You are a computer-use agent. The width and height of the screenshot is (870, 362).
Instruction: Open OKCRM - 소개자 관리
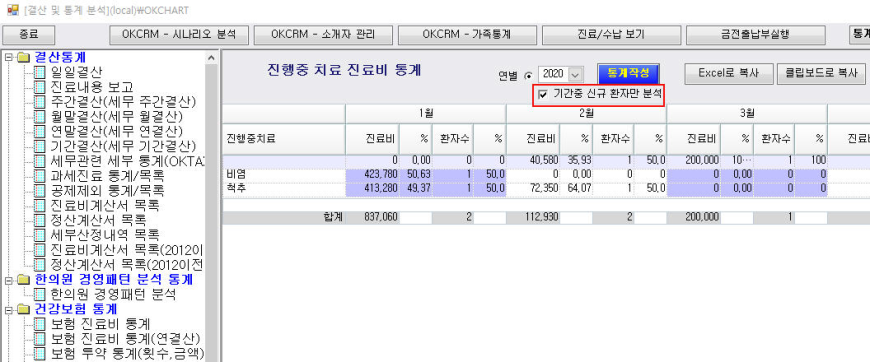(323, 34)
